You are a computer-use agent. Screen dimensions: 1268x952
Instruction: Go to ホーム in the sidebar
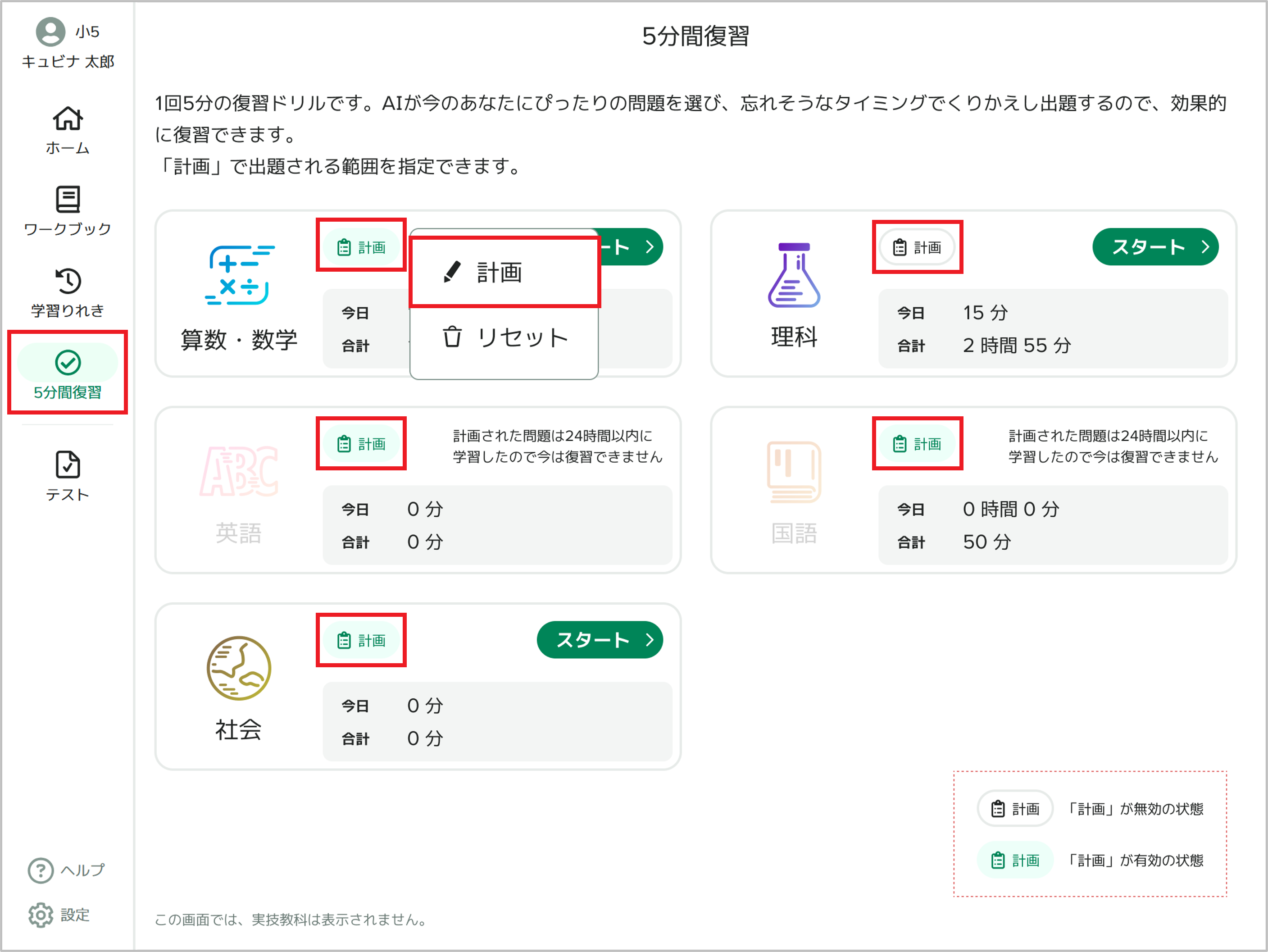click(x=68, y=131)
